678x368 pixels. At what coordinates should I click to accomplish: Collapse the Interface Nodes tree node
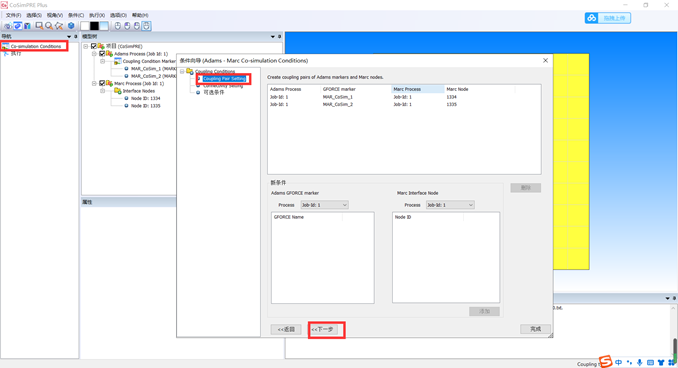(102, 91)
